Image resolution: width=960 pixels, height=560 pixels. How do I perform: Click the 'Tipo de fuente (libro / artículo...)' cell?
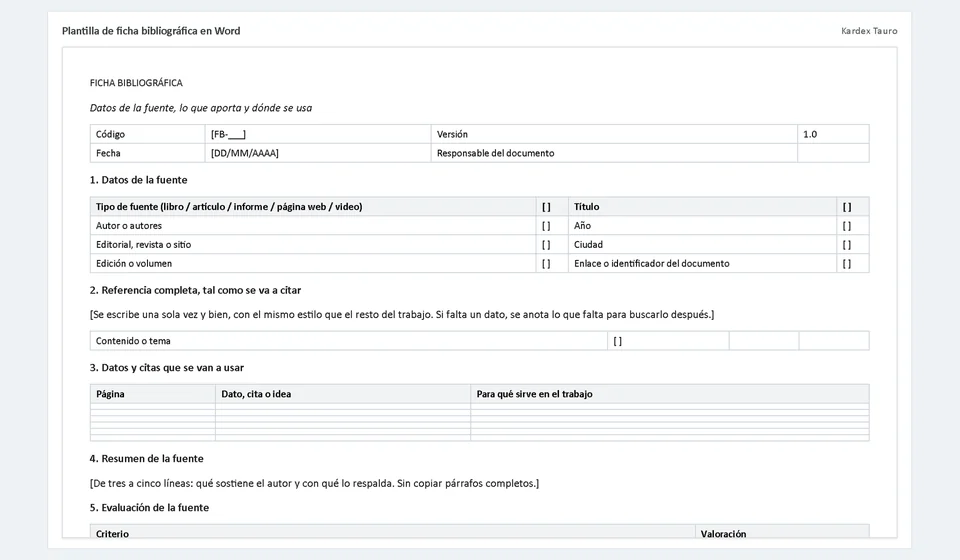point(313,207)
